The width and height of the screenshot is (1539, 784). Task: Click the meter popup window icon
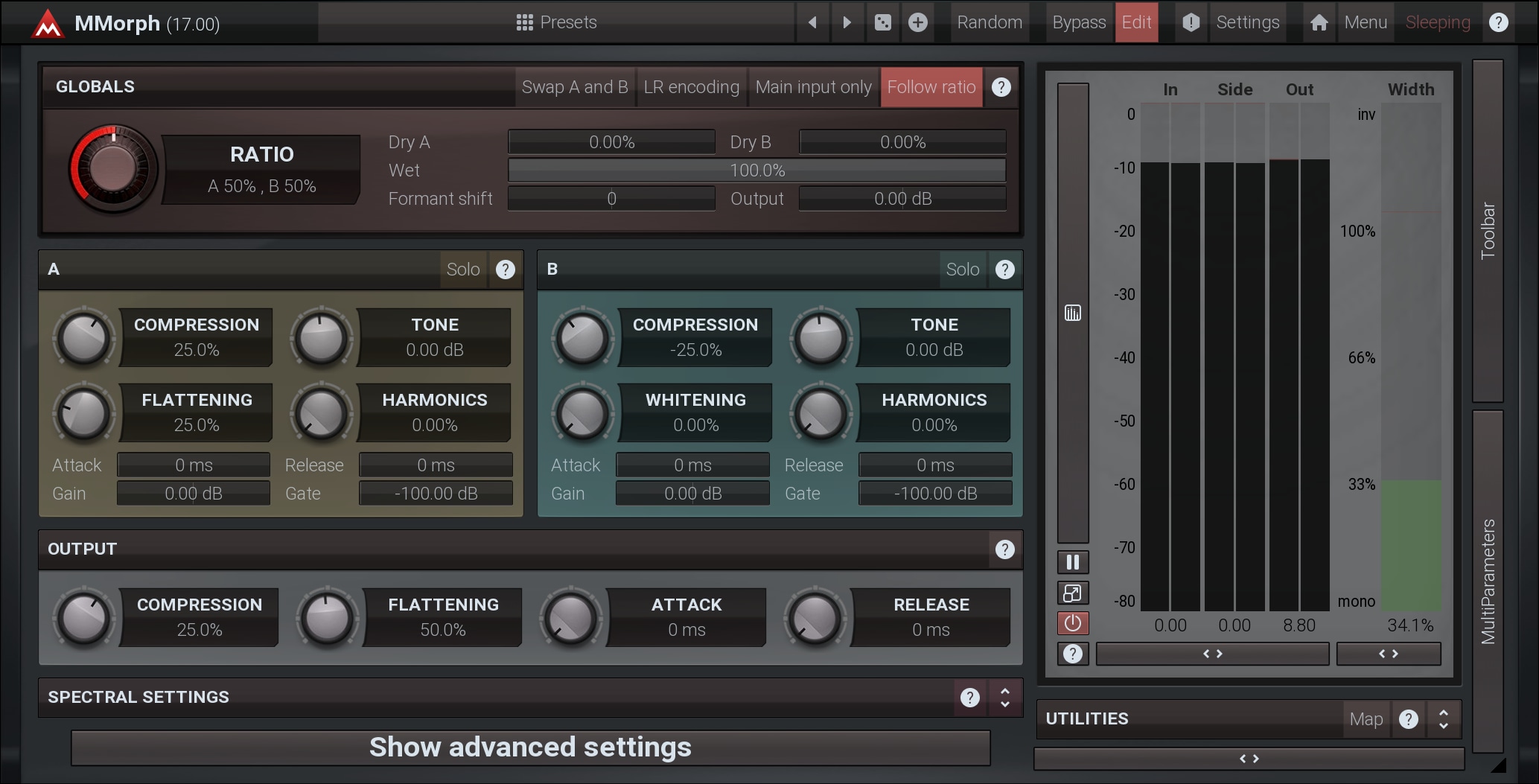[1072, 593]
